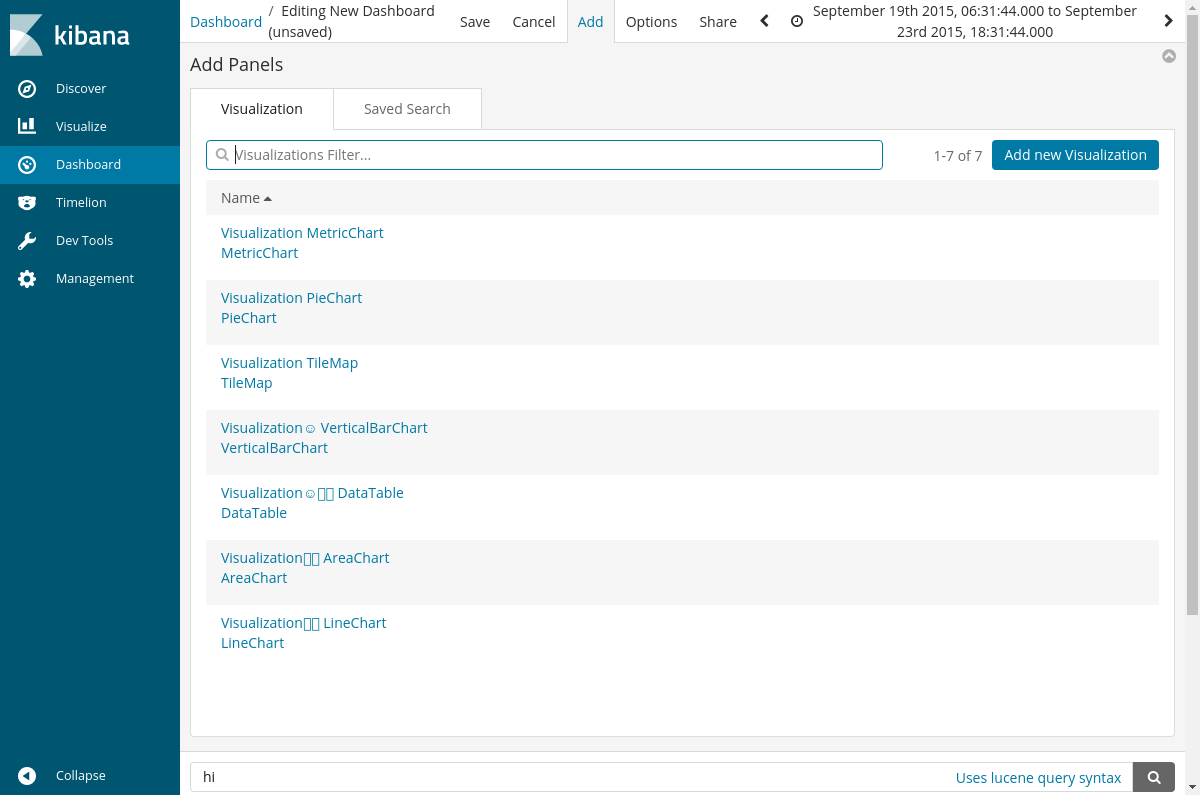1200x795 pixels.
Task: Select Timelion label in sidebar
Action: click(81, 203)
